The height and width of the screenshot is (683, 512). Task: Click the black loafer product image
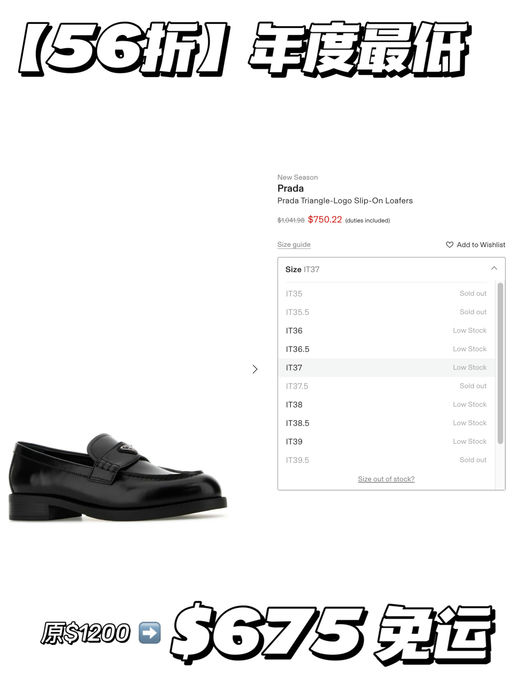117,477
